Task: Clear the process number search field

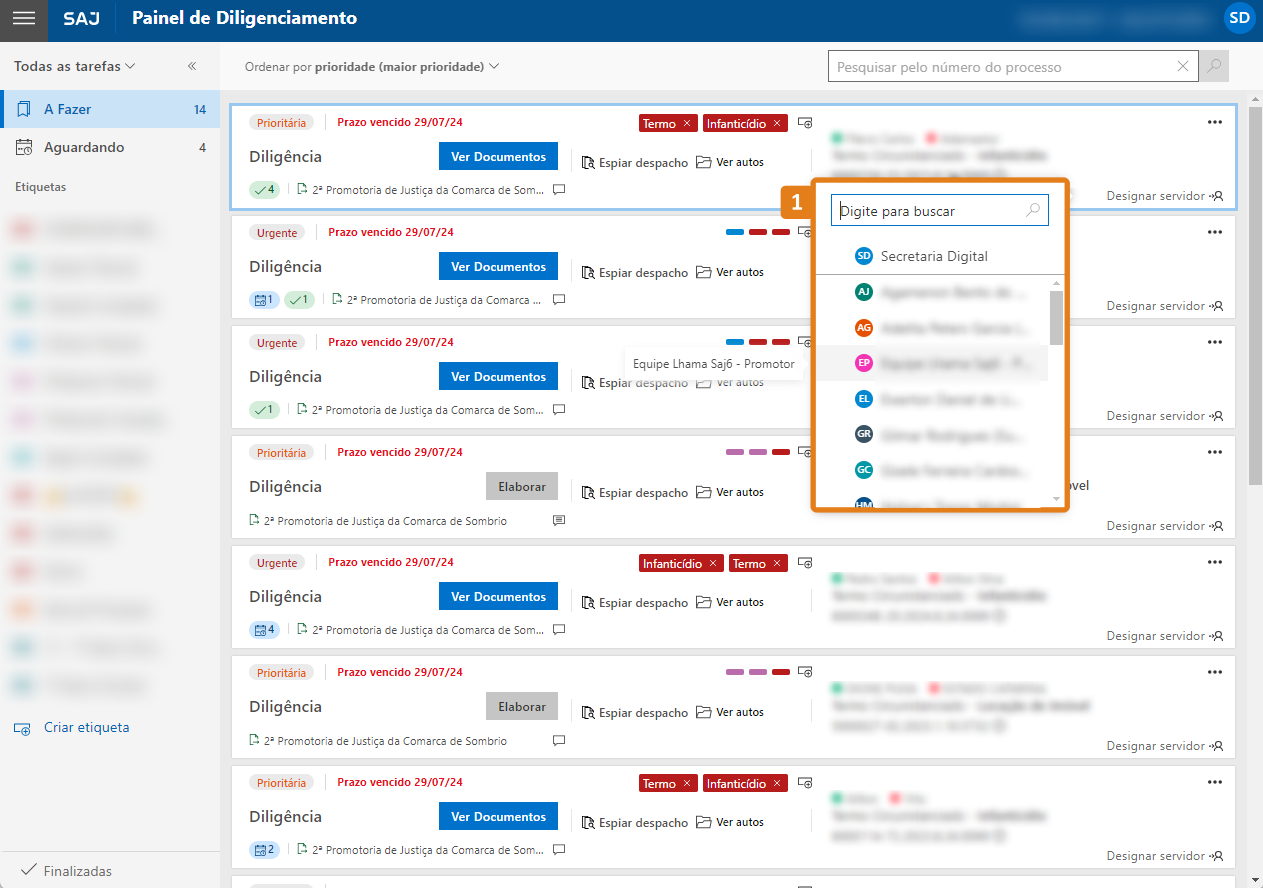Action: [1183, 67]
